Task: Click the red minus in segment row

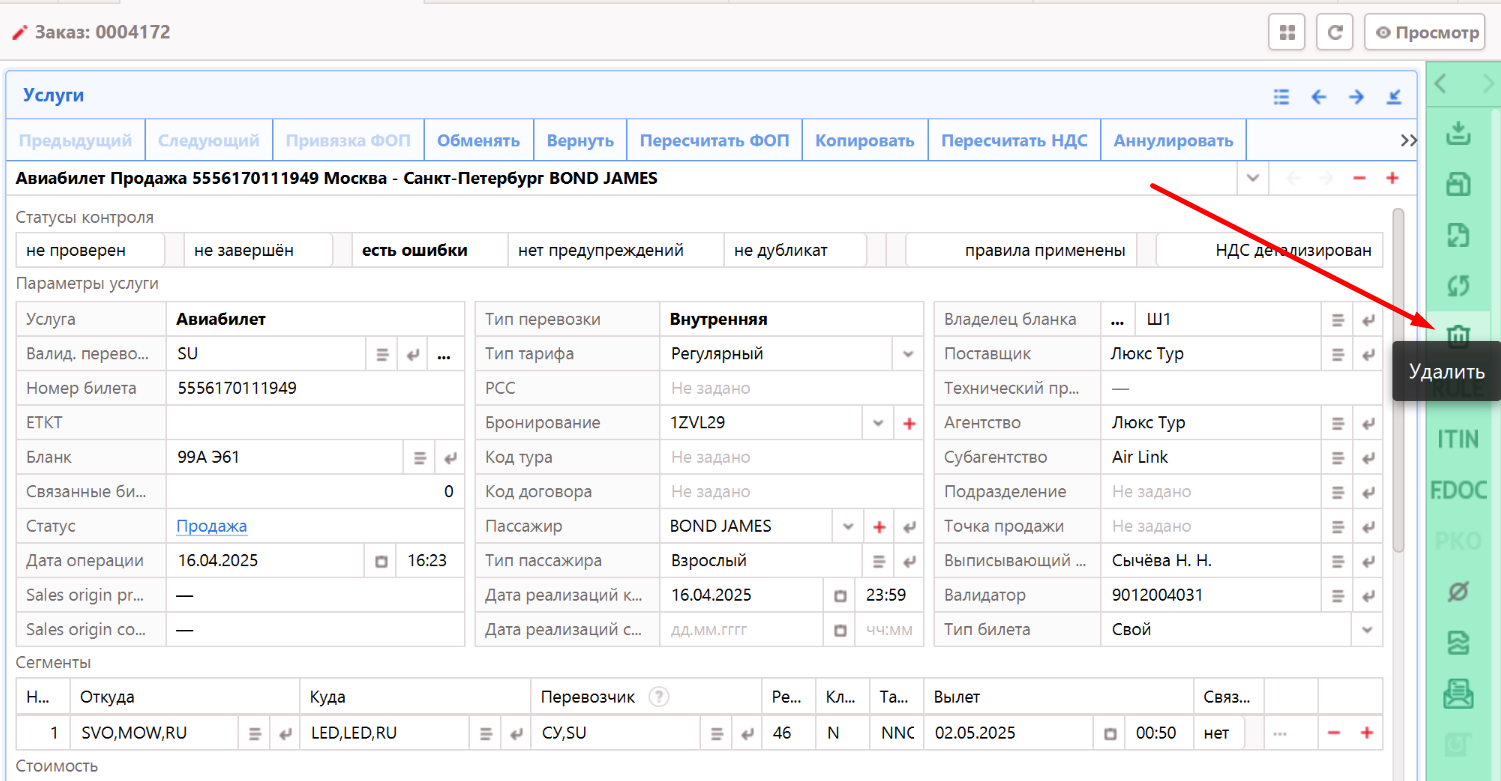Action: pos(1333,733)
